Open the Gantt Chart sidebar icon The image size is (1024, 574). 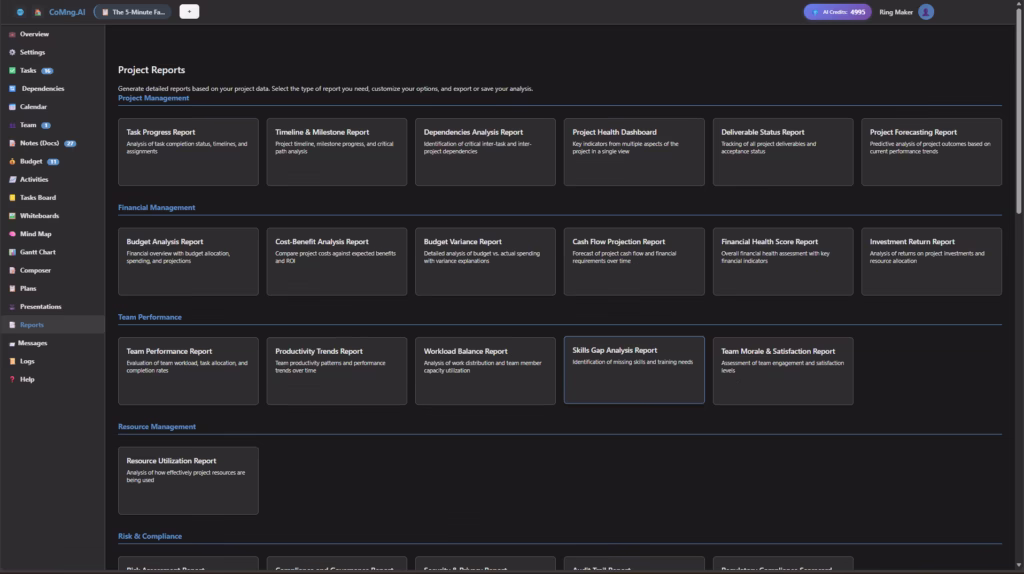(x=12, y=252)
